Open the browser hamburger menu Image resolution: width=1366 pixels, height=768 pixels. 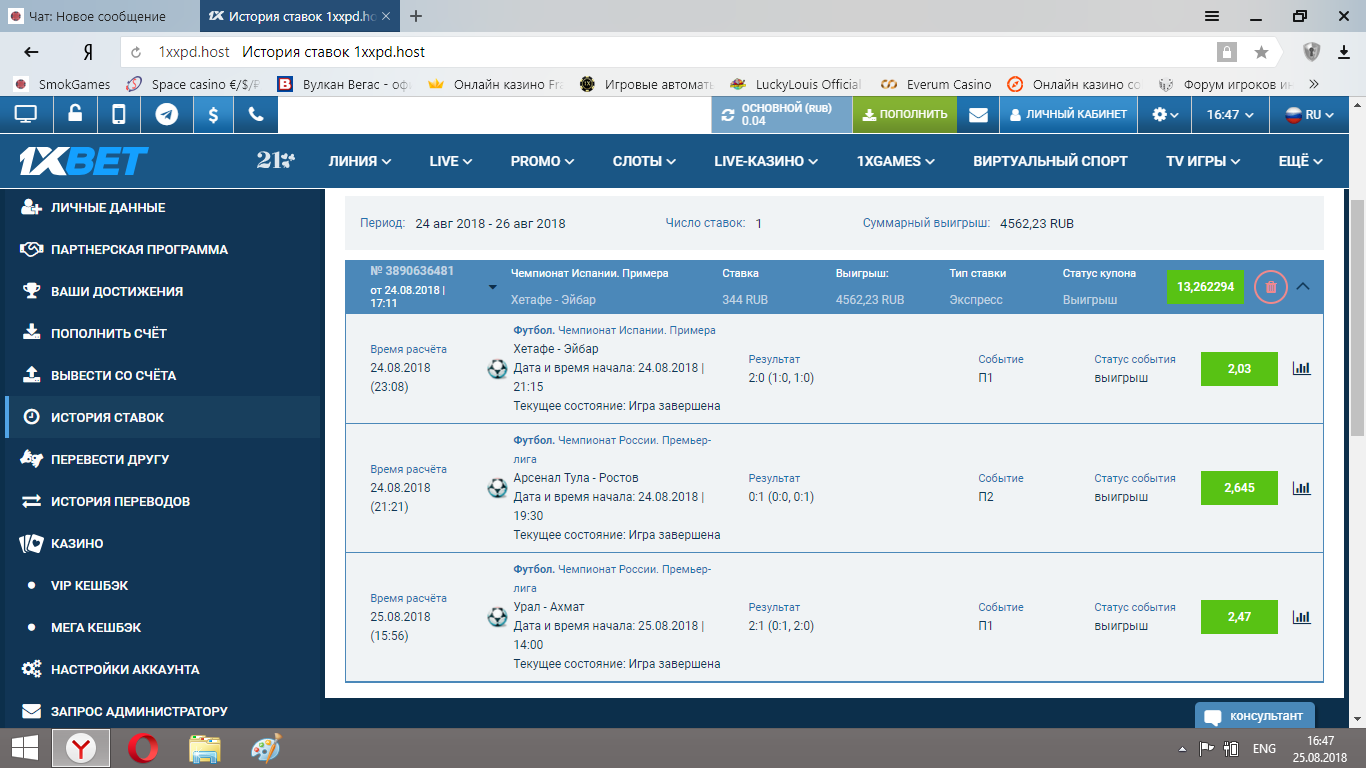tap(1211, 16)
